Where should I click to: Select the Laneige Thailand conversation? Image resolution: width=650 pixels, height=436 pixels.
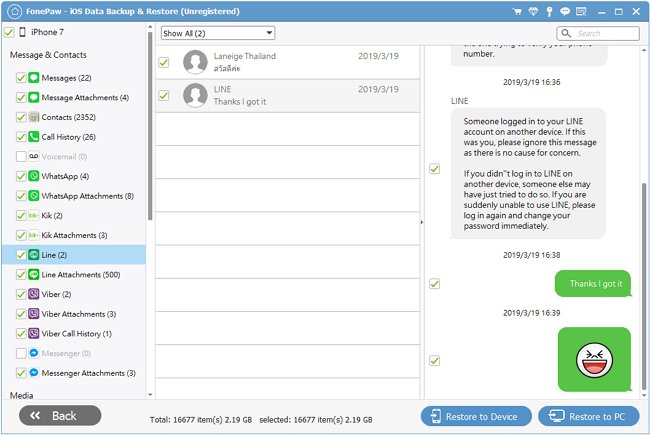point(288,62)
